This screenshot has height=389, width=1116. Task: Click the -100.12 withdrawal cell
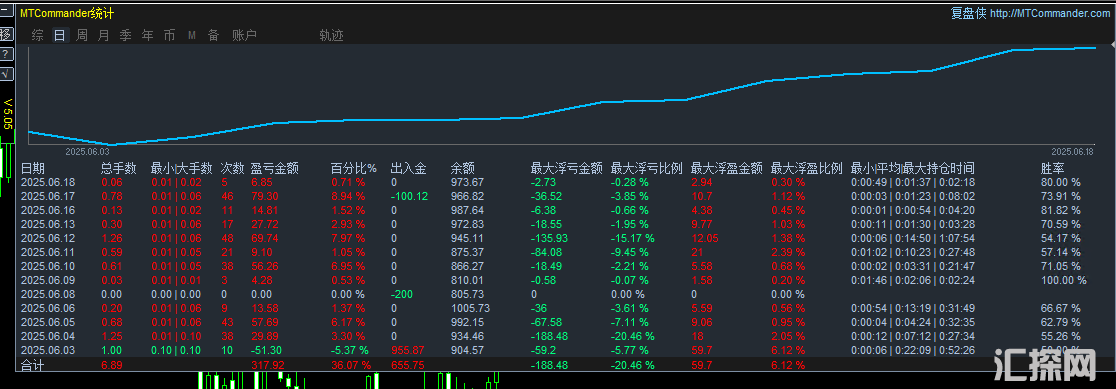[409, 196]
